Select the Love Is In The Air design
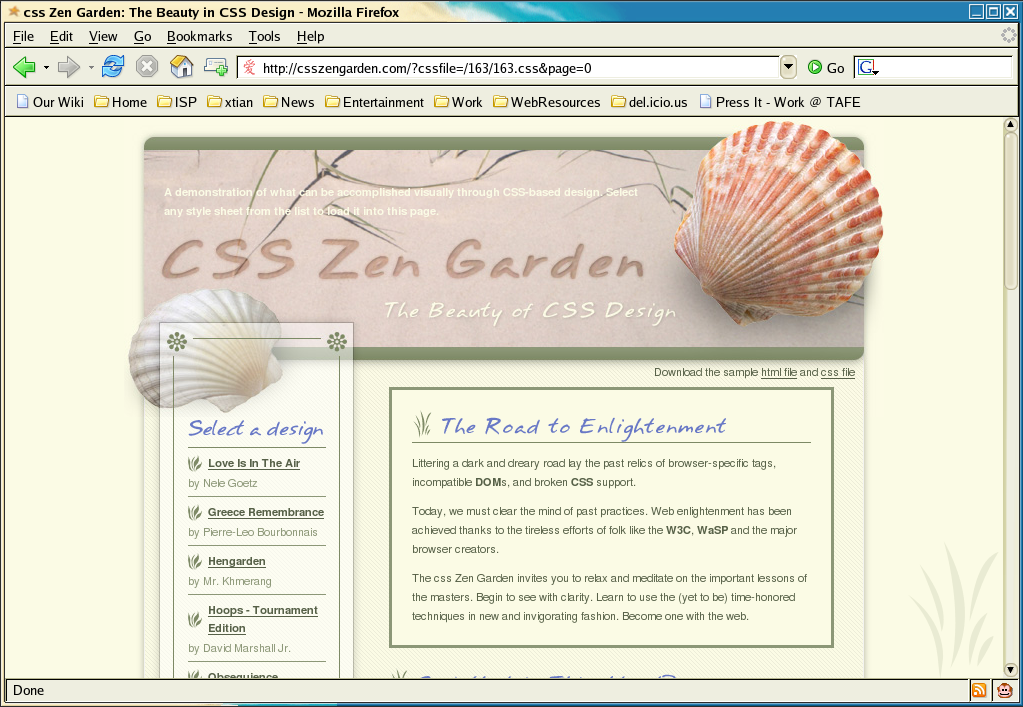1023x707 pixels. [x=254, y=463]
